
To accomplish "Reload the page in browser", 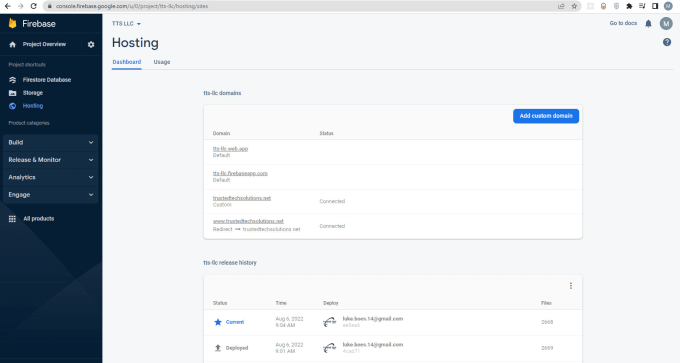I will tap(33, 6).
